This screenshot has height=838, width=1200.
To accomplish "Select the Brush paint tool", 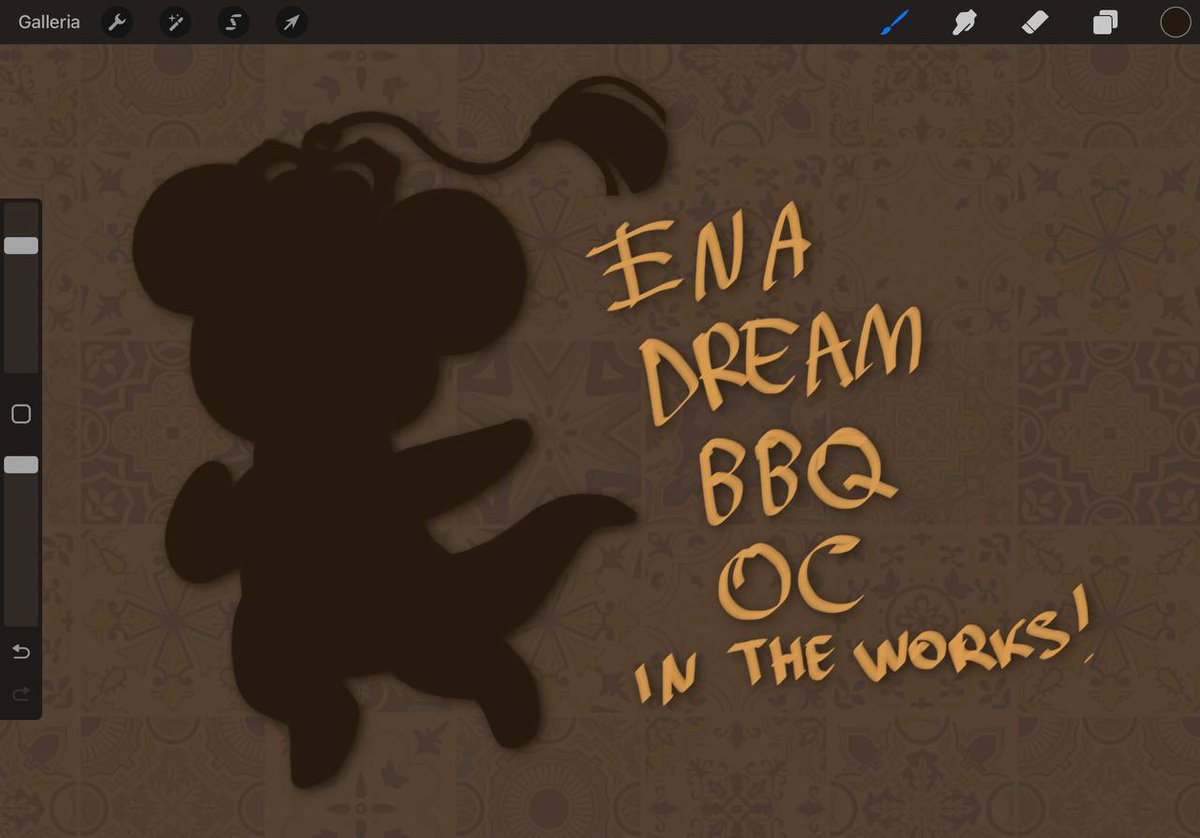I will coord(895,22).
